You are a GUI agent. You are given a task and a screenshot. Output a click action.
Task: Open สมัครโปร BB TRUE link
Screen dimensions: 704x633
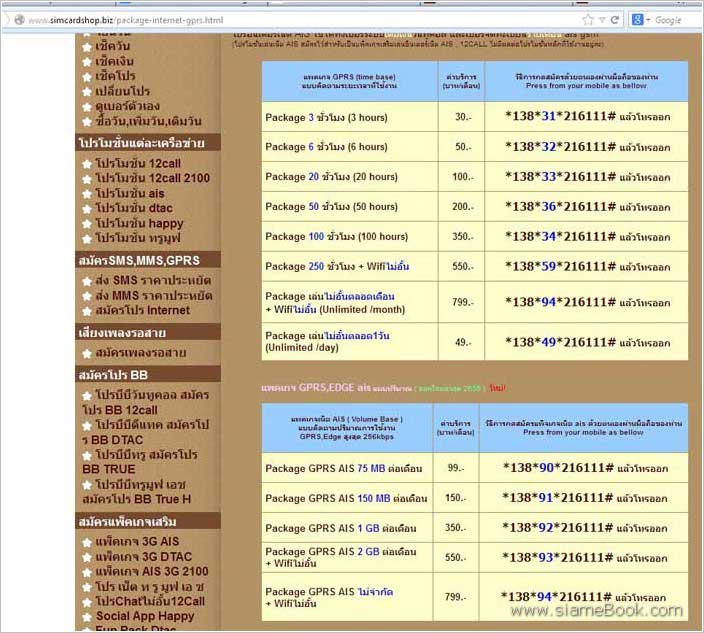click(140, 462)
